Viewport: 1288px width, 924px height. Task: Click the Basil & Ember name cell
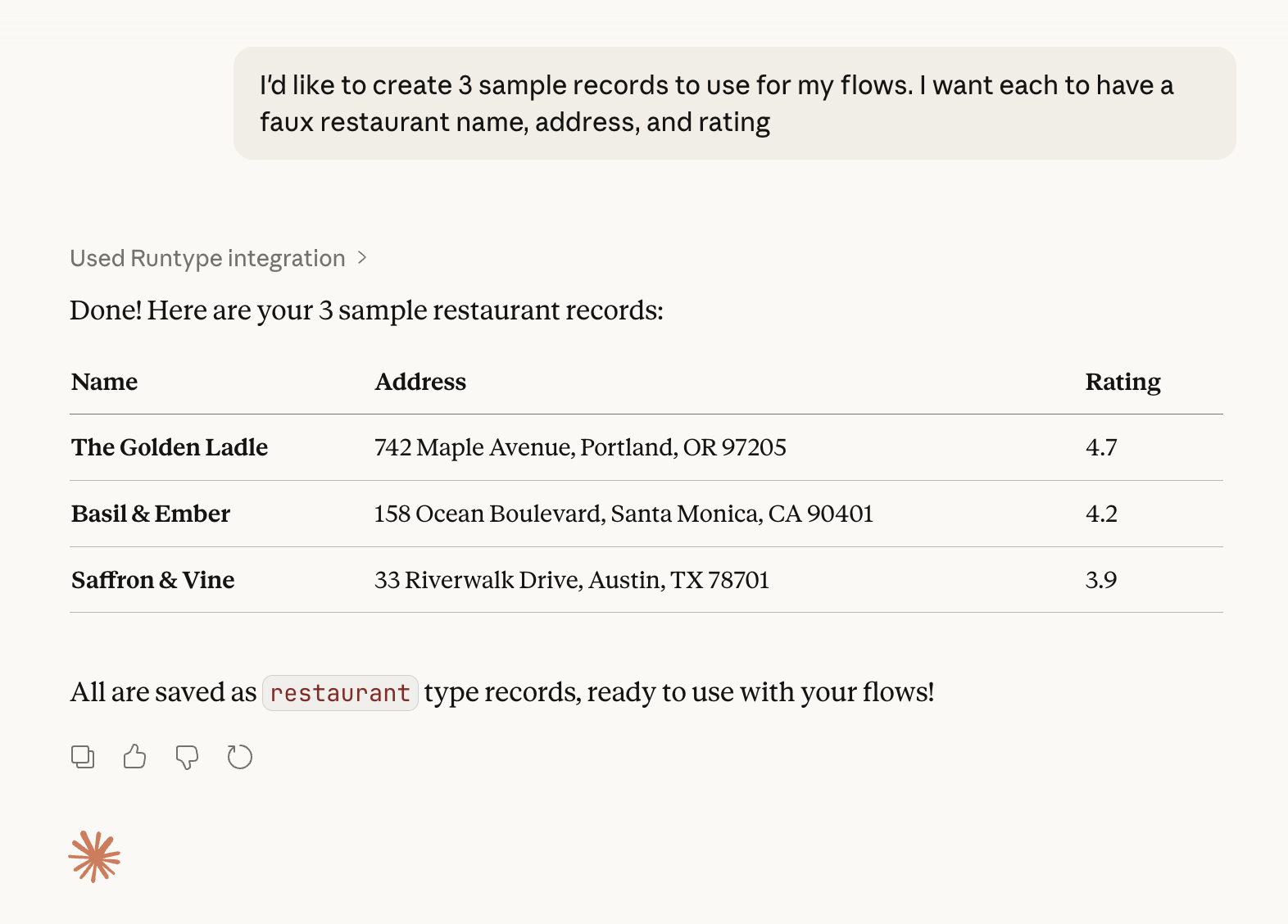pyautogui.click(x=151, y=514)
